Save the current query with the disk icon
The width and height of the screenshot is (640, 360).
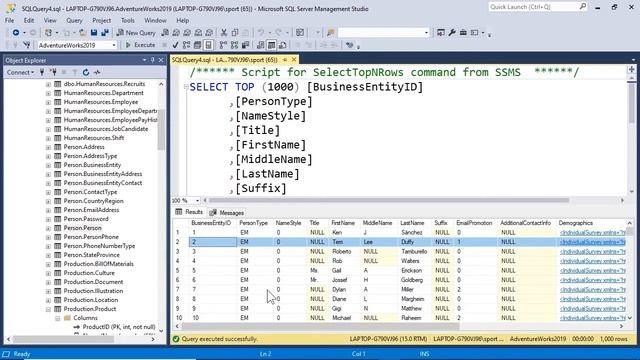pos(94,33)
